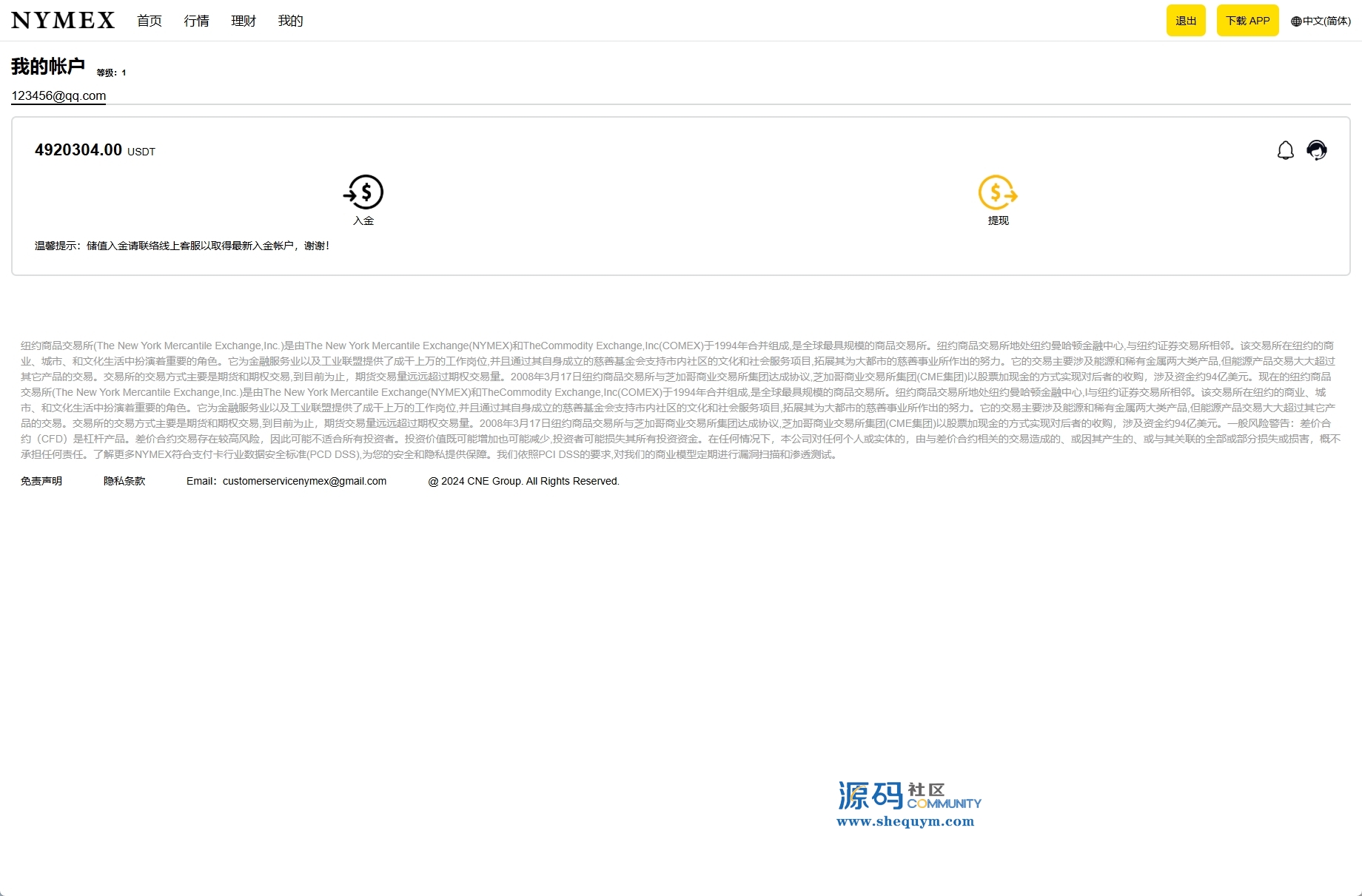
Task: Open the 行情 market menu item
Action: pos(196,21)
